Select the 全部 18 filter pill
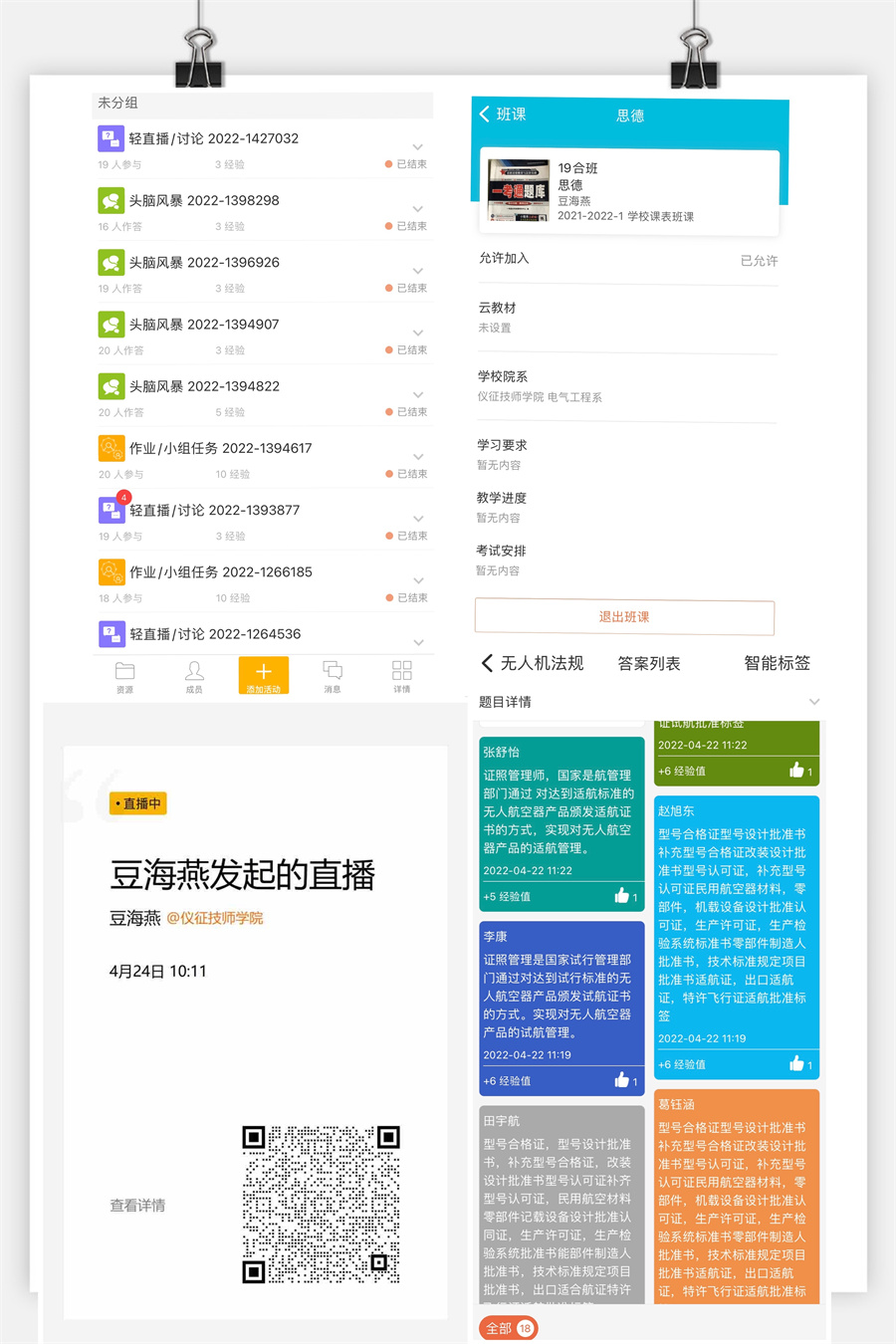 coord(509,1328)
